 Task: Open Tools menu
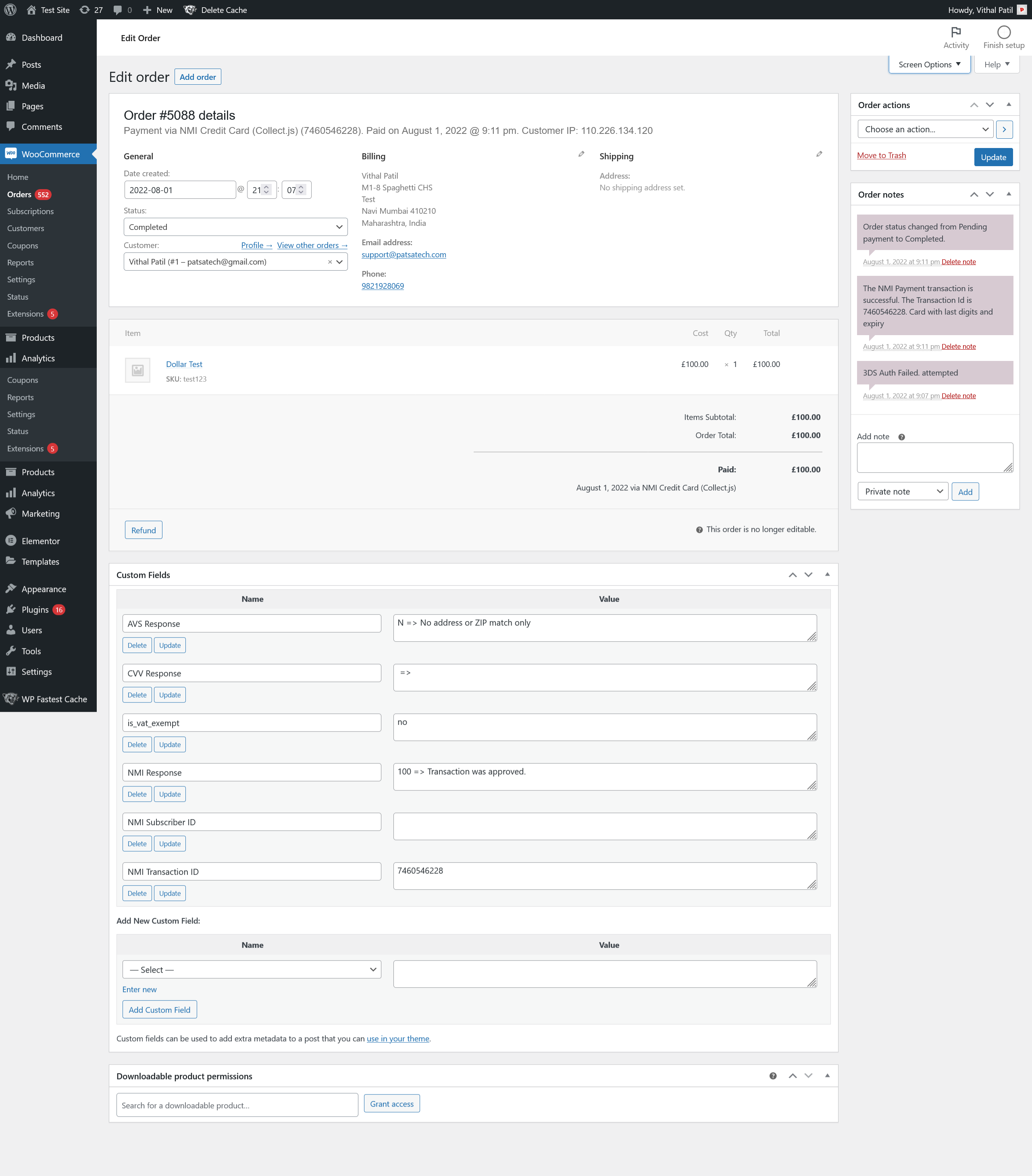click(48, 651)
